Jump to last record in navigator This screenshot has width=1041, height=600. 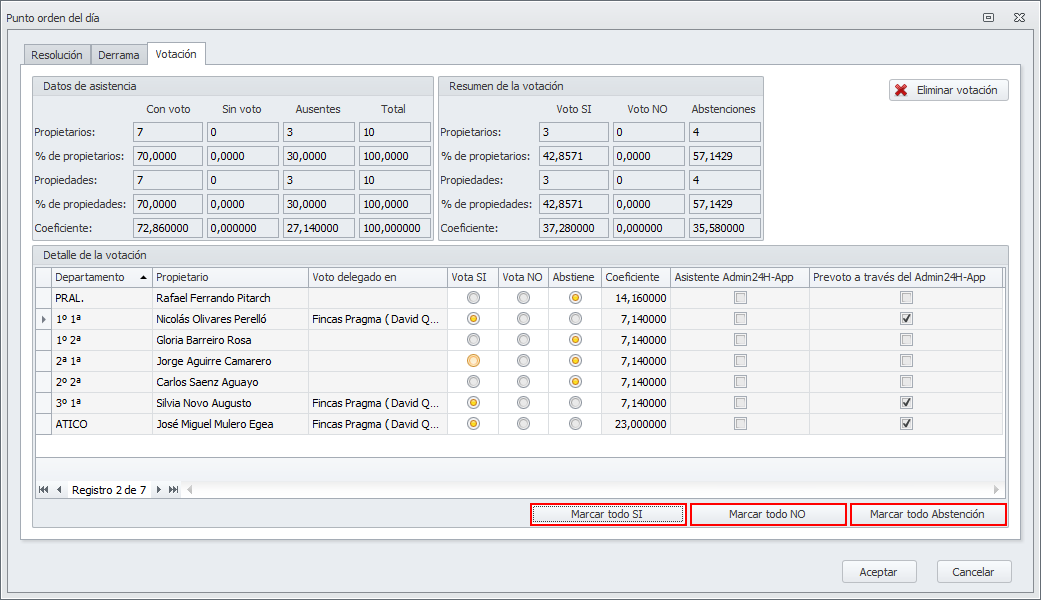[x=173, y=490]
